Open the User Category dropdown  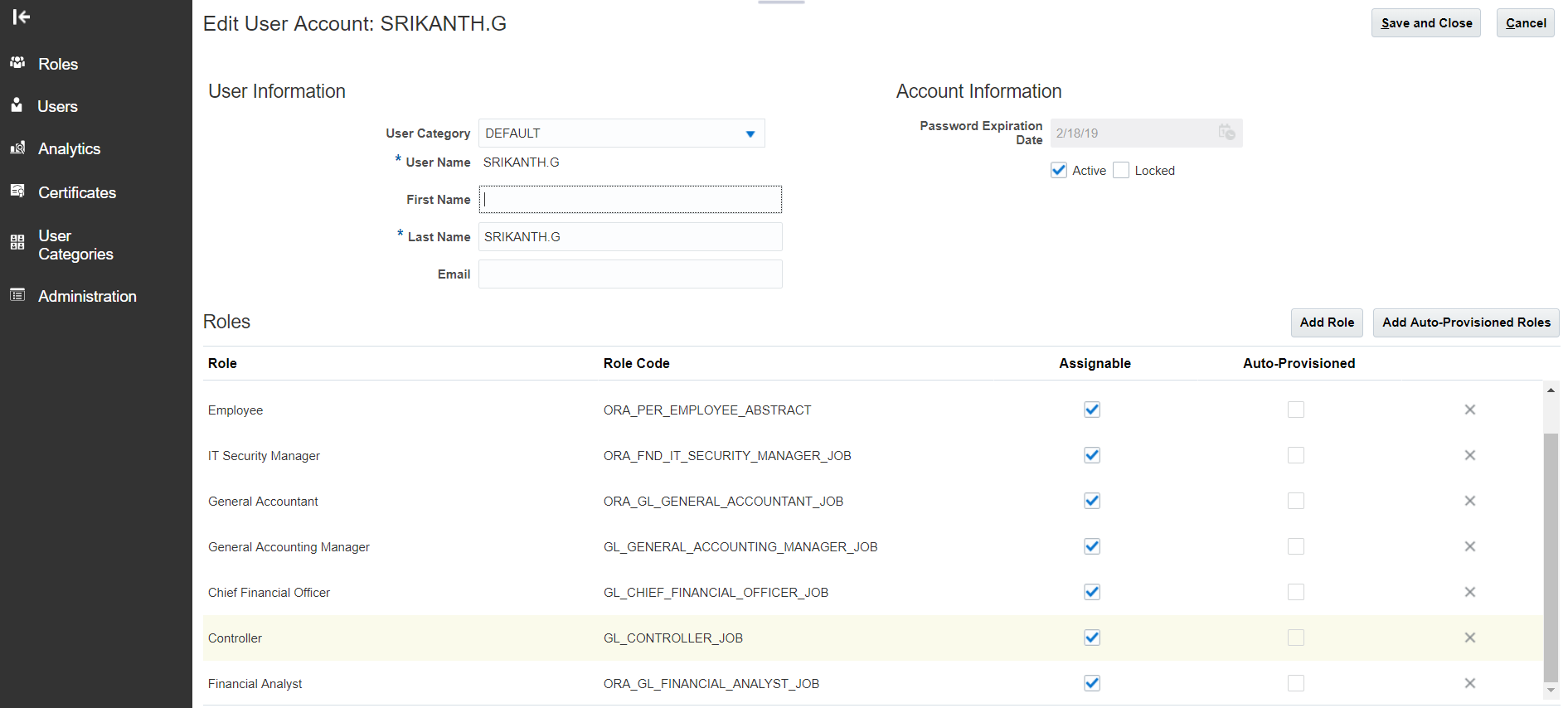coord(750,133)
